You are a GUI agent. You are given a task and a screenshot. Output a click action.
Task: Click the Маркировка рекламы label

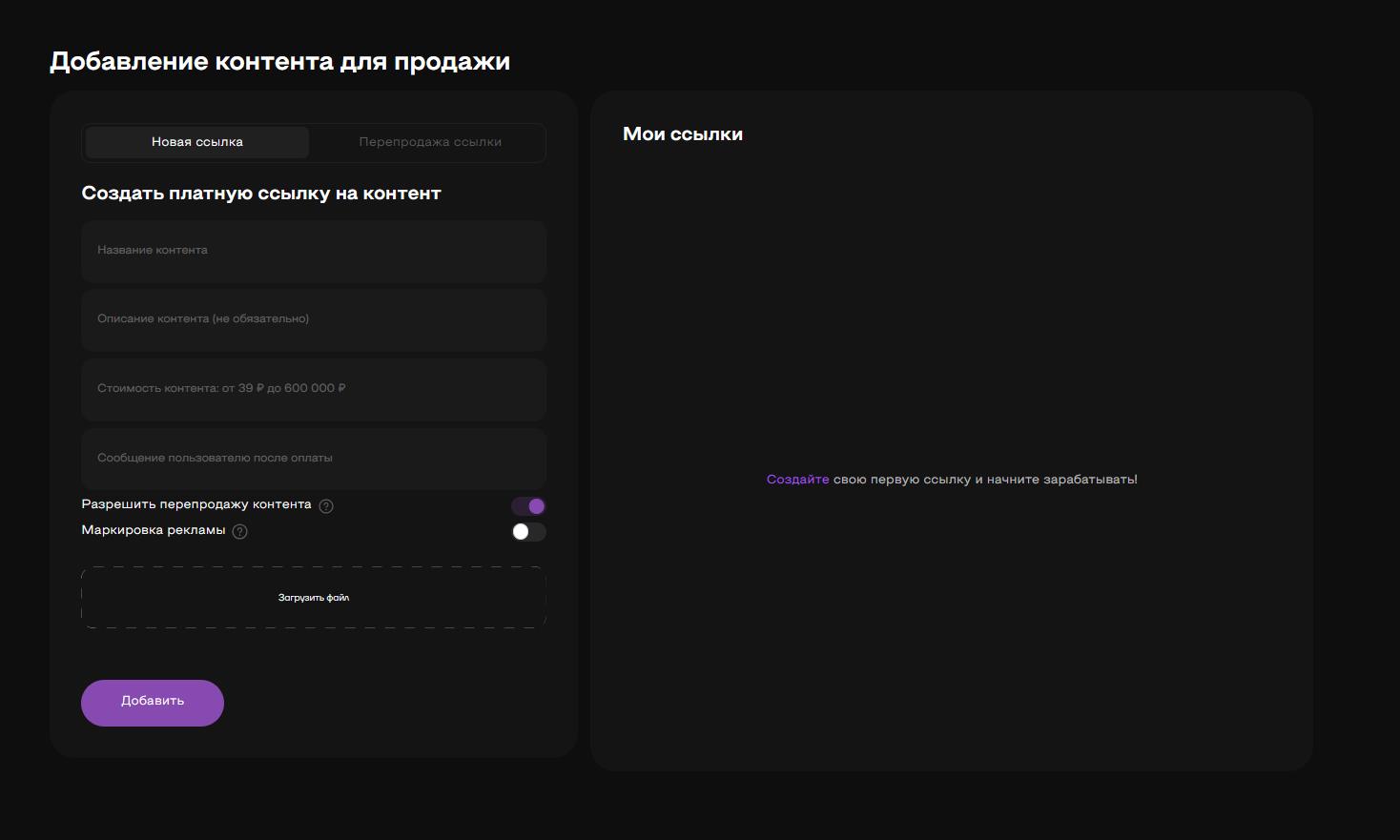pyautogui.click(x=154, y=530)
